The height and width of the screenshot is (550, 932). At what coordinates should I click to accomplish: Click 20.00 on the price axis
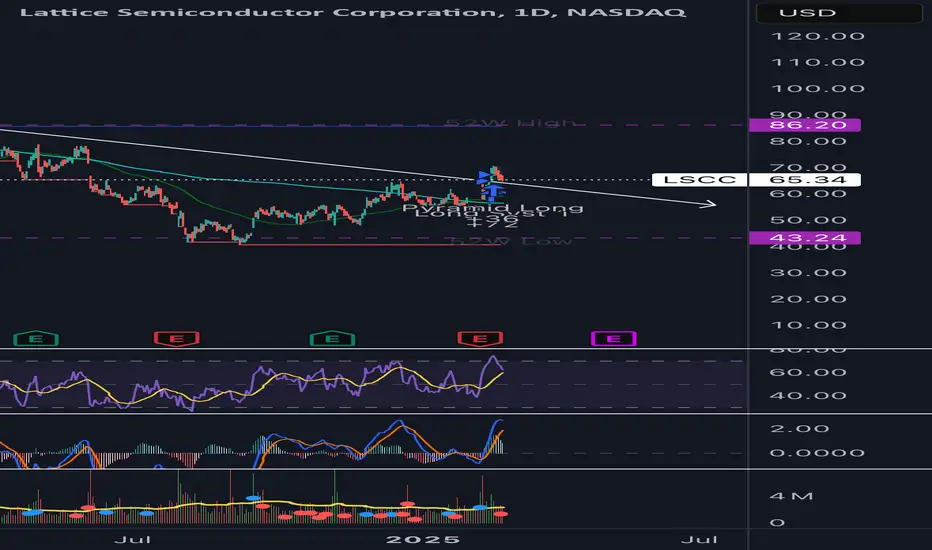[x=808, y=299]
